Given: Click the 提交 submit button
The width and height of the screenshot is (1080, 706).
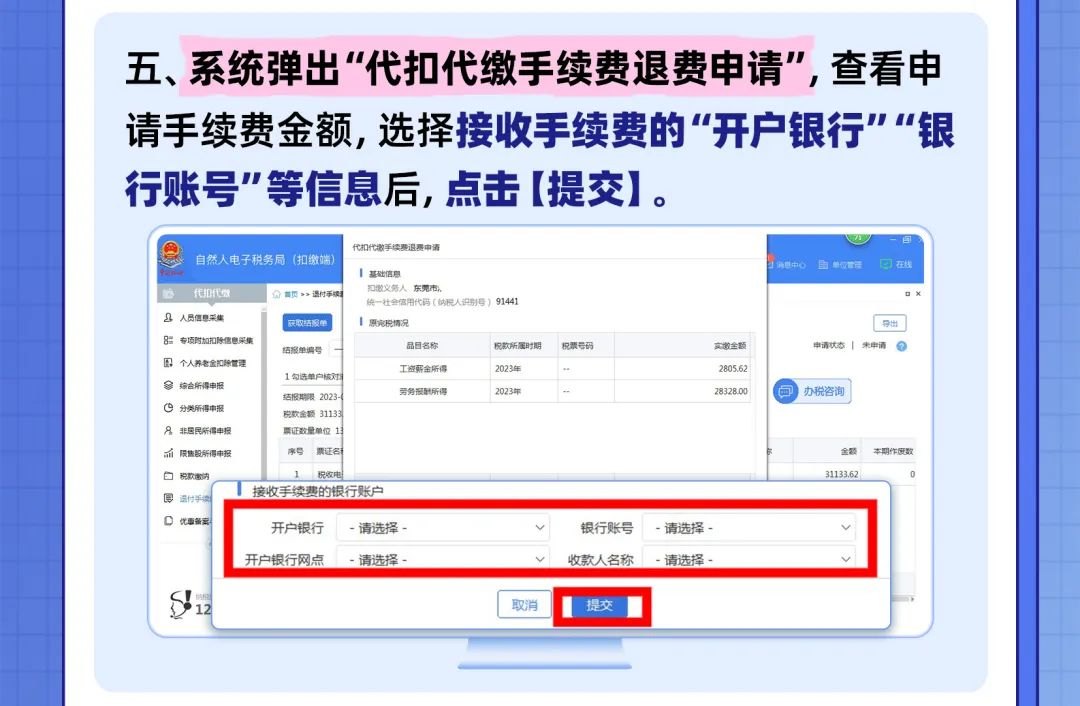Looking at the screenshot, I should pos(600,605).
